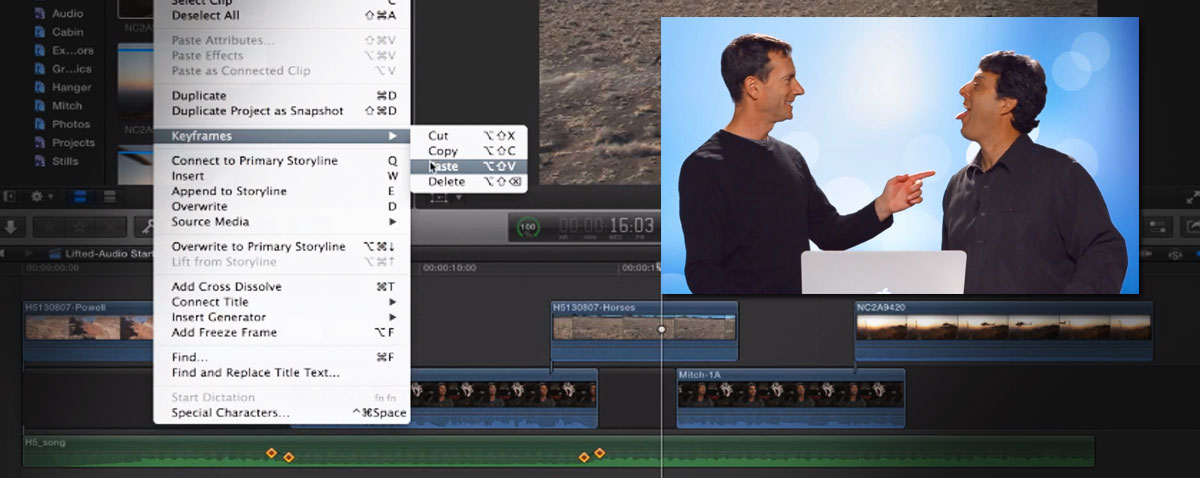The height and width of the screenshot is (478, 1200).
Task: Click the import media arrow button
Action: [11, 227]
